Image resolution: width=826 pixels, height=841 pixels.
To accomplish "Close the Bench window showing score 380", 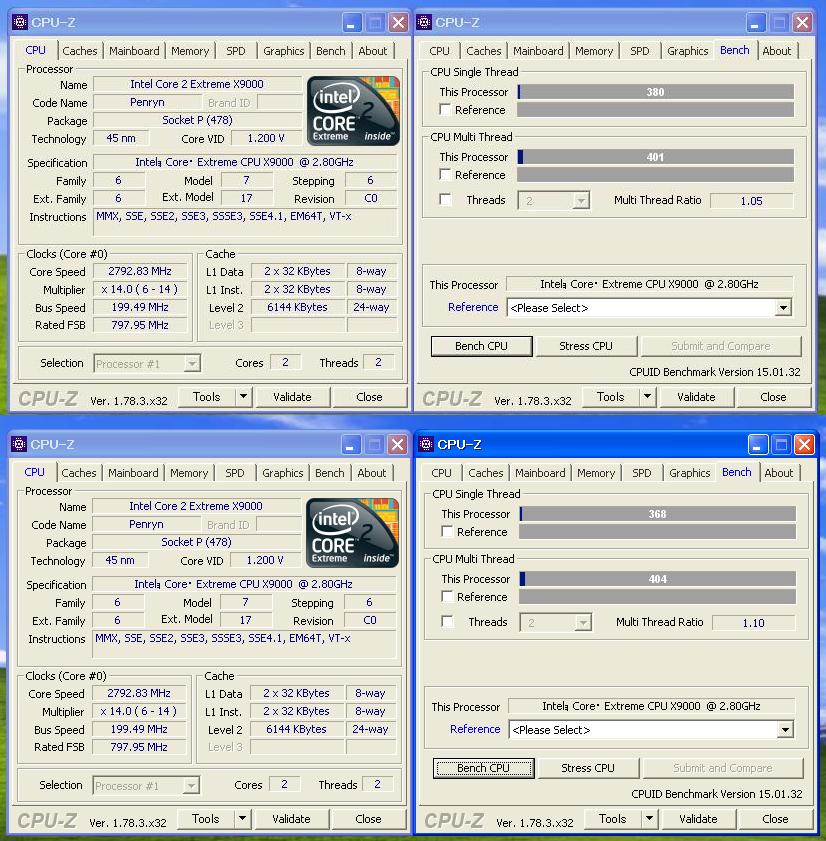I will tap(802, 22).
